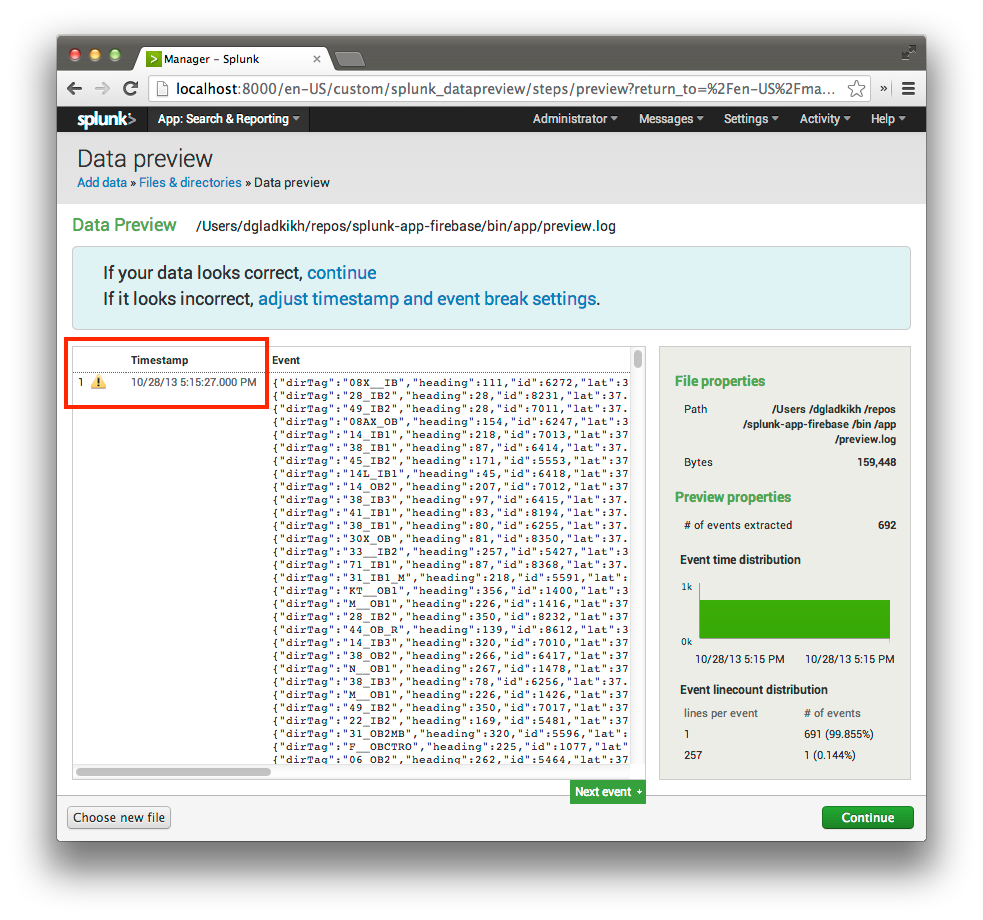The image size is (983, 920).
Task: Select the Manager – Splunk tab
Action: (232, 59)
